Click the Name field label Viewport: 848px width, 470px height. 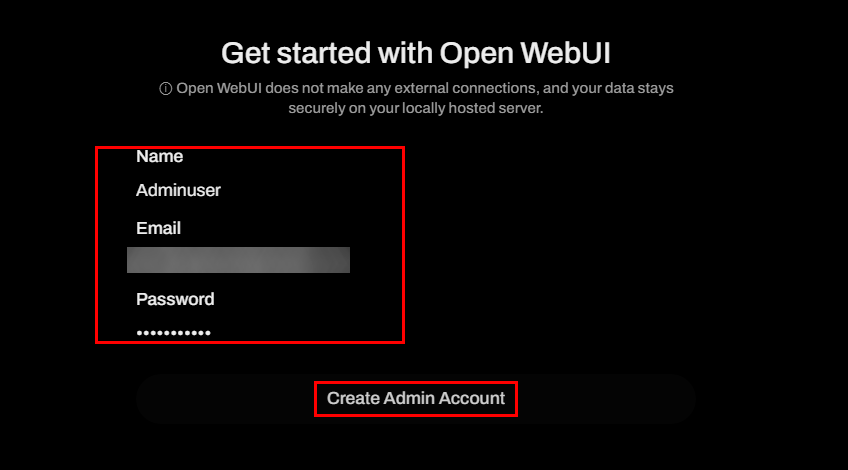[x=159, y=156]
